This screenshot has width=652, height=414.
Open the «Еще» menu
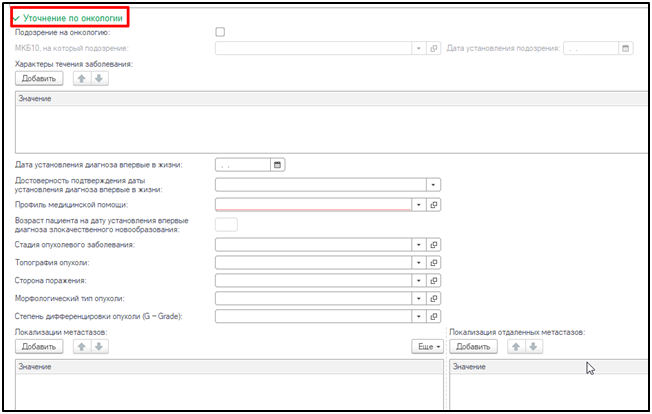[427, 347]
